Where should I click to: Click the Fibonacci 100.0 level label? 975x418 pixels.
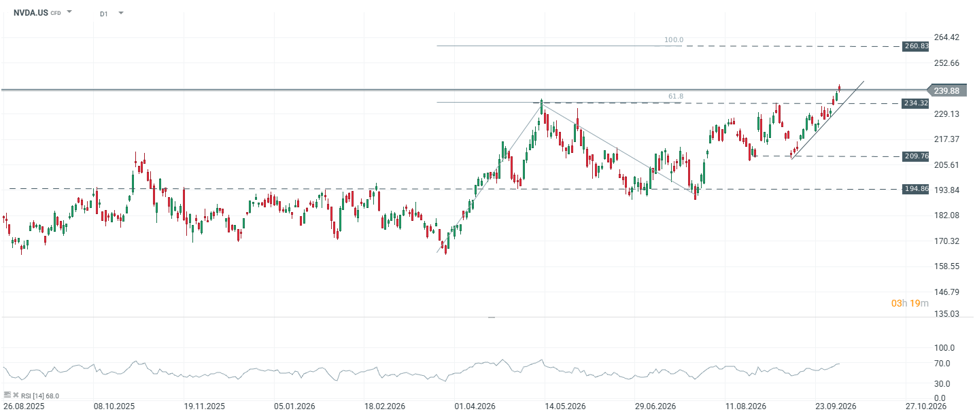(673, 40)
